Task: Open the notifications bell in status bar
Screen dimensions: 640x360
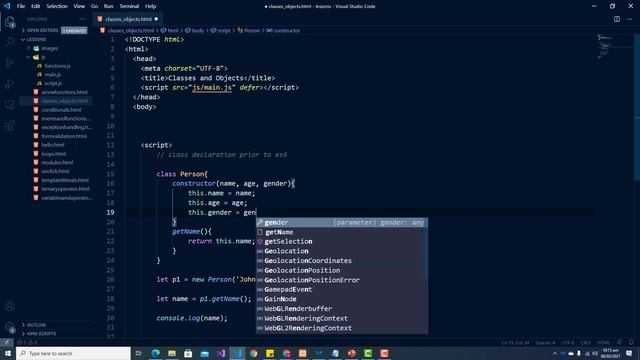Action: pyautogui.click(x=631, y=342)
